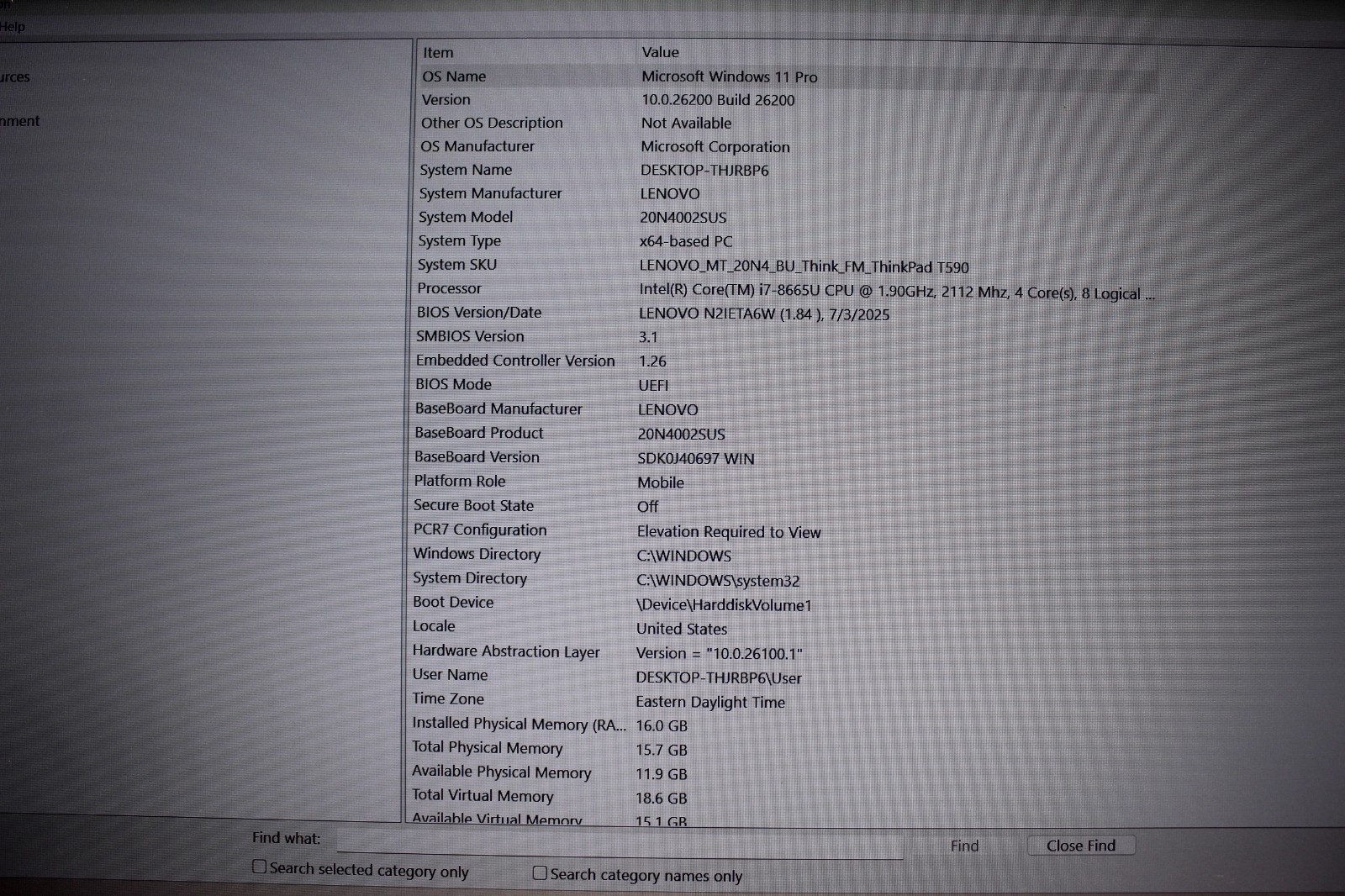Click the value C:\WINDOWS\system32
The image size is (1345, 896).
718,581
